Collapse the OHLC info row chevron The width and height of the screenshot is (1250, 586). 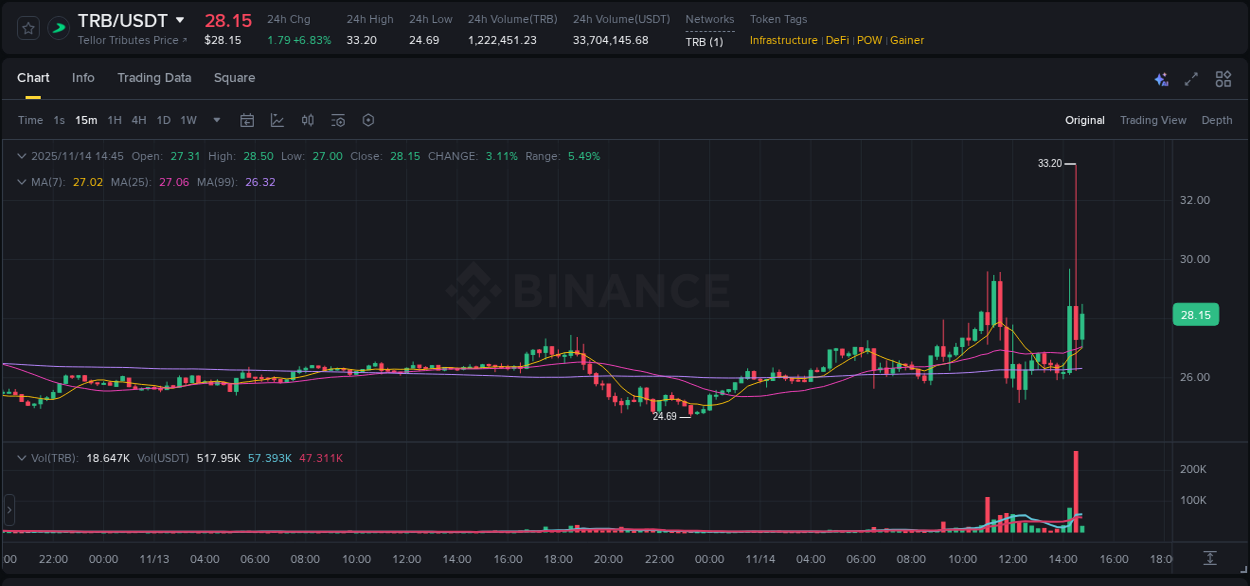tap(21, 156)
